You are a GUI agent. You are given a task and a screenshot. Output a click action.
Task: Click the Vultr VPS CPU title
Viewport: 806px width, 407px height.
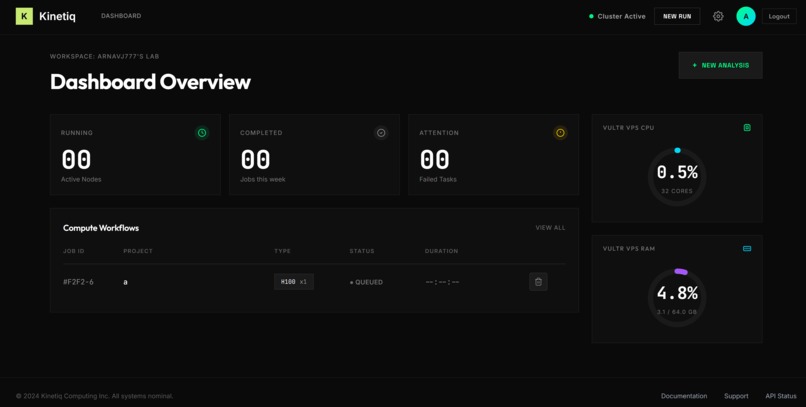coord(628,127)
